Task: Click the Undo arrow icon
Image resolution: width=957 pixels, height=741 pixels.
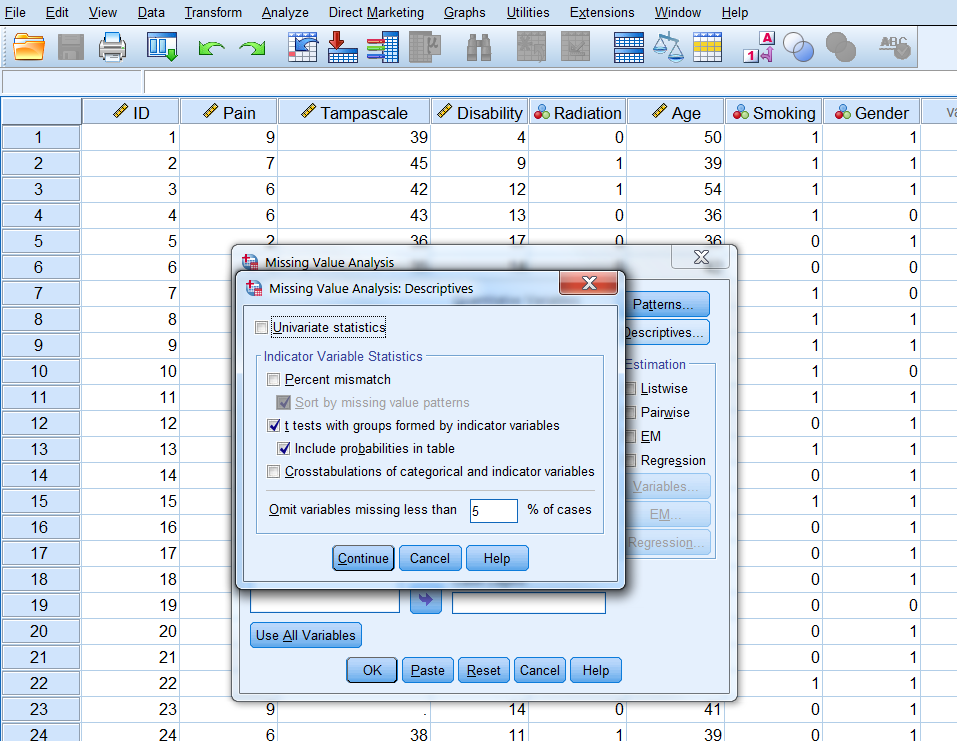Action: tap(211, 47)
